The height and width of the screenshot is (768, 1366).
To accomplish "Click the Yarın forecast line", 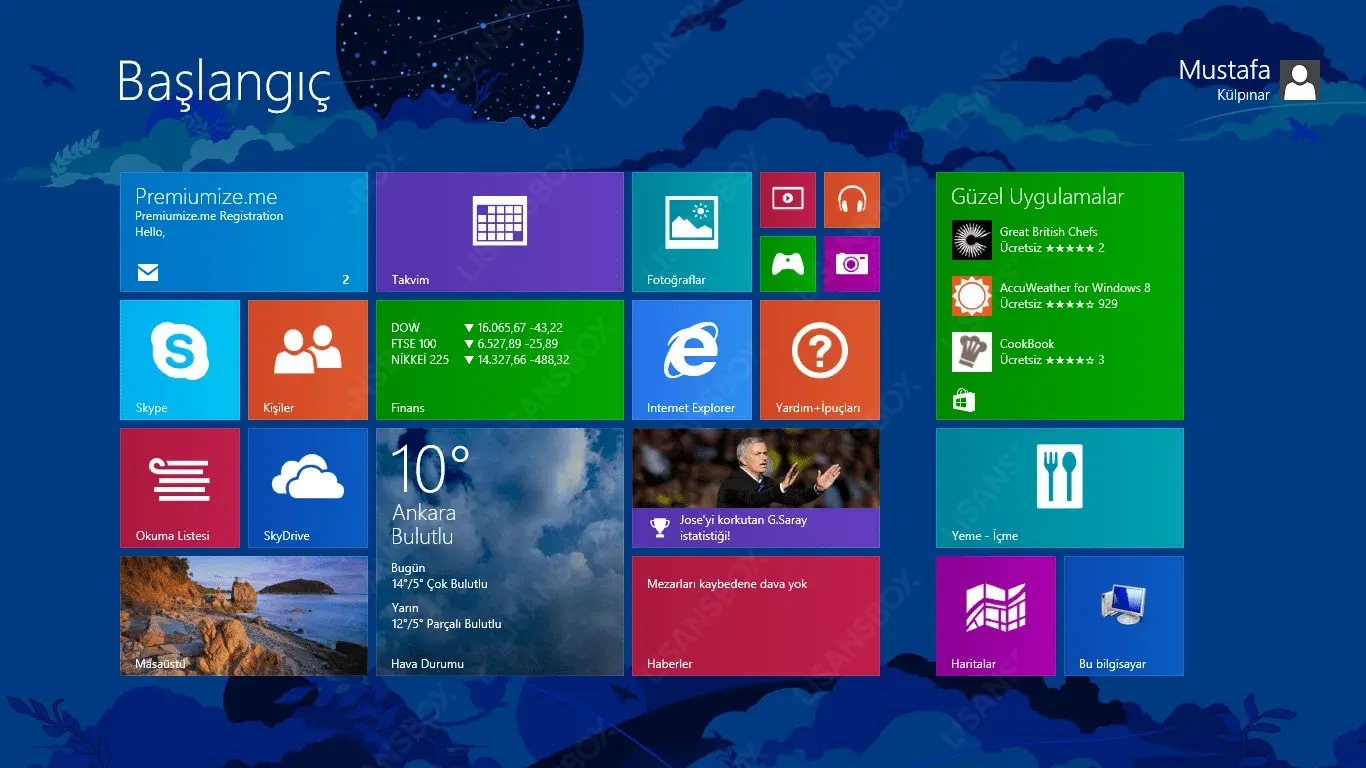I will [x=446, y=616].
